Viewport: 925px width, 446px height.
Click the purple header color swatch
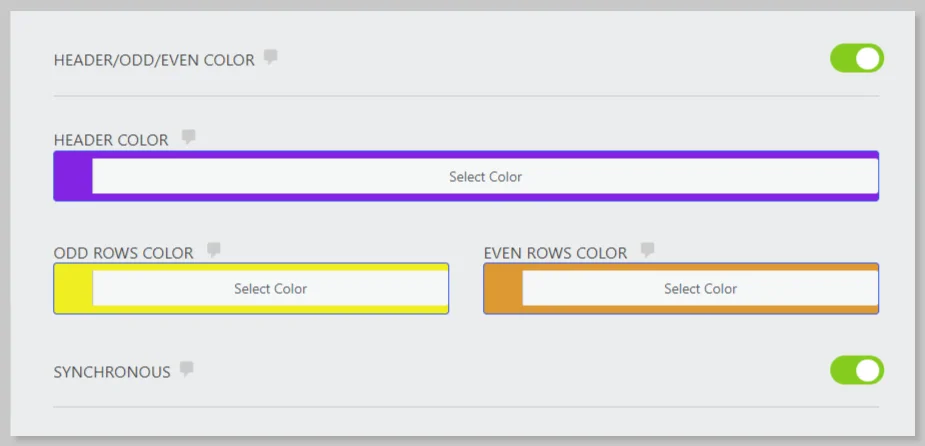click(73, 177)
